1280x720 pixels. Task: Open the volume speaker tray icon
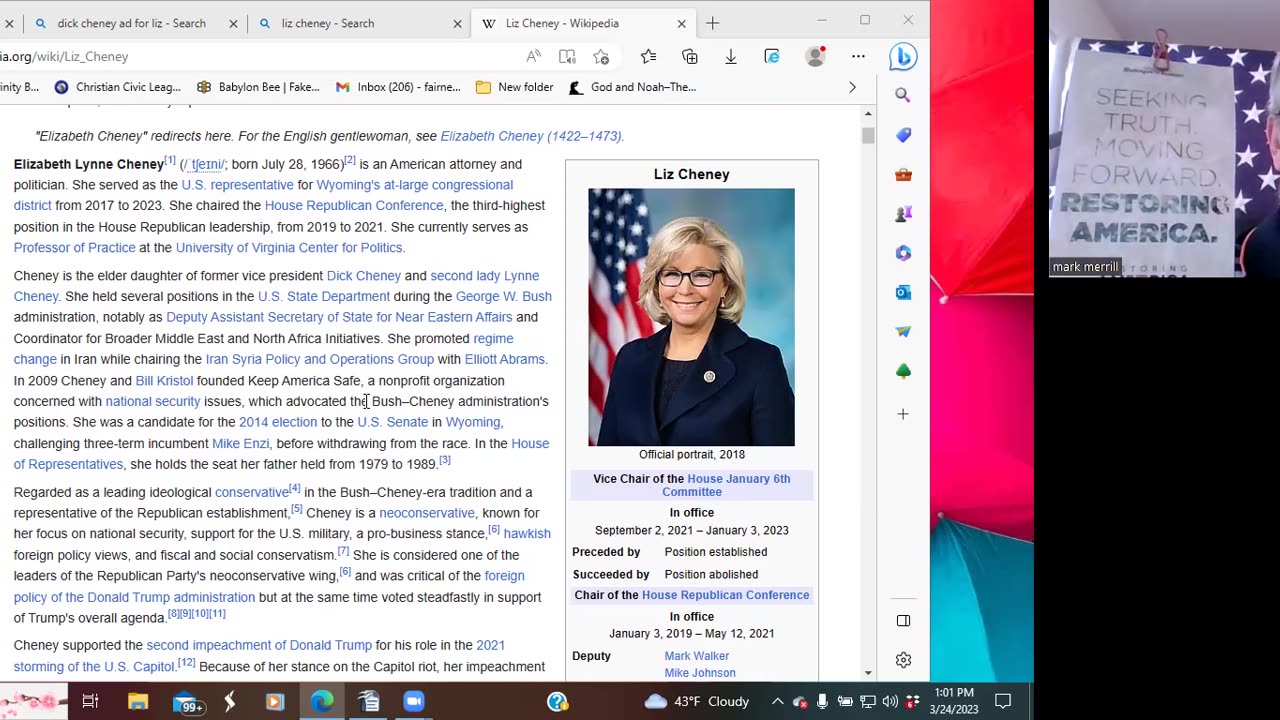pos(890,701)
